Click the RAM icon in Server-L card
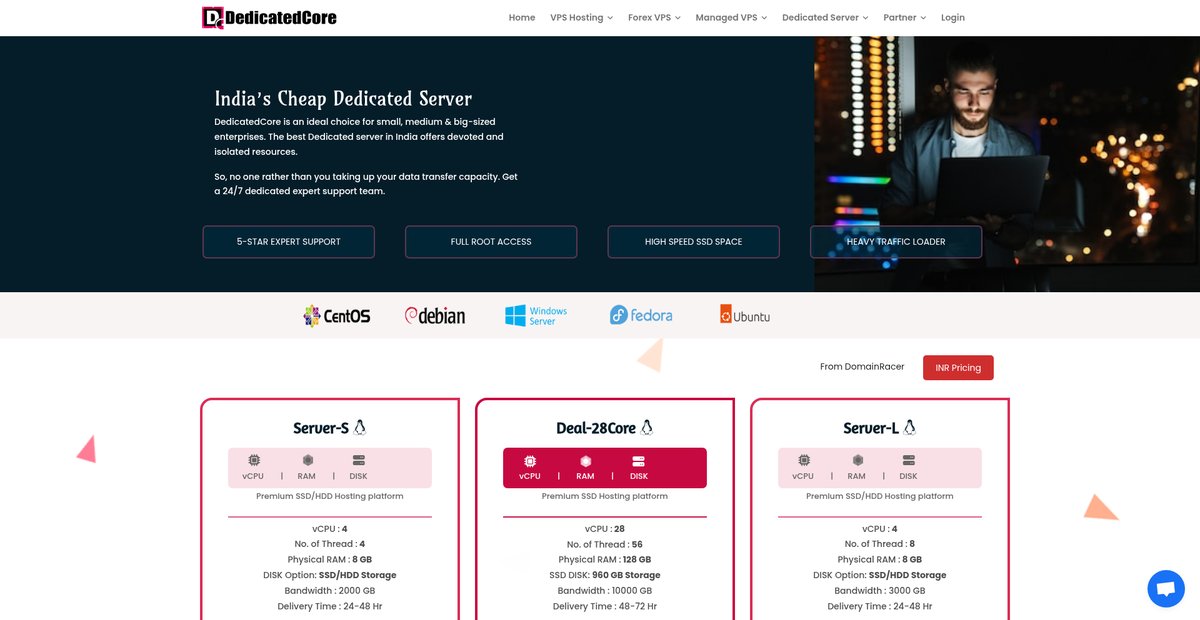Image resolution: width=1200 pixels, height=620 pixels. coord(857,460)
